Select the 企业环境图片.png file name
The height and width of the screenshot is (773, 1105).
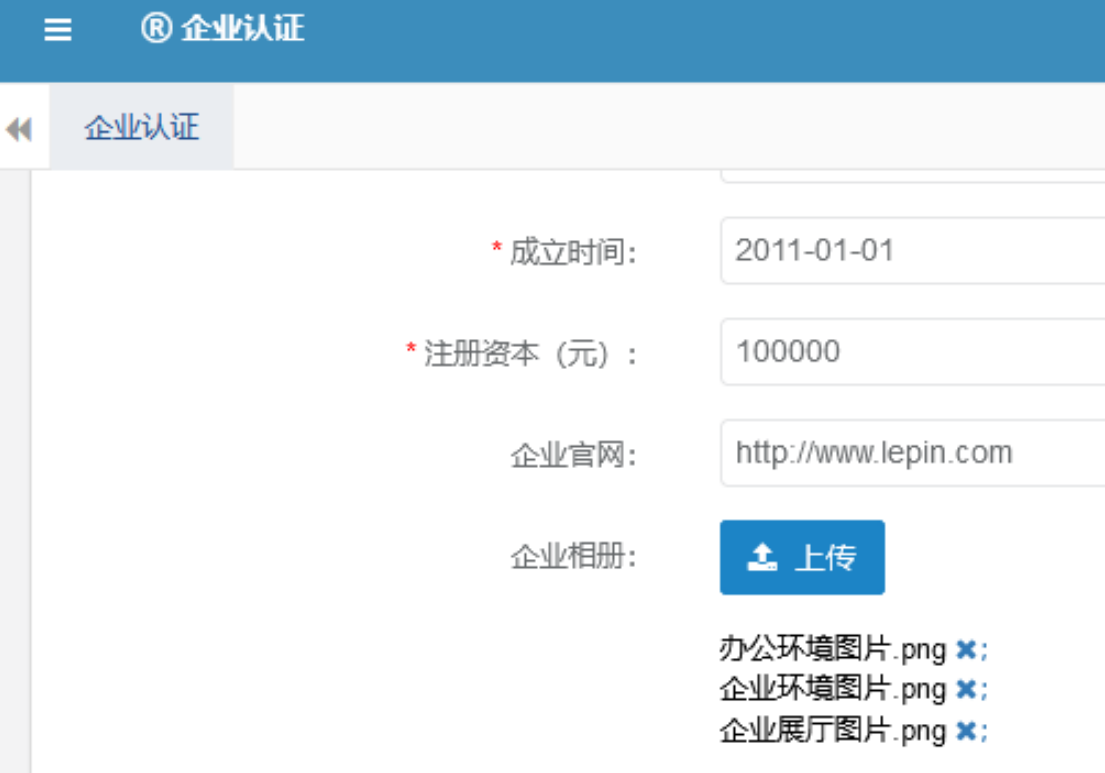point(832,690)
